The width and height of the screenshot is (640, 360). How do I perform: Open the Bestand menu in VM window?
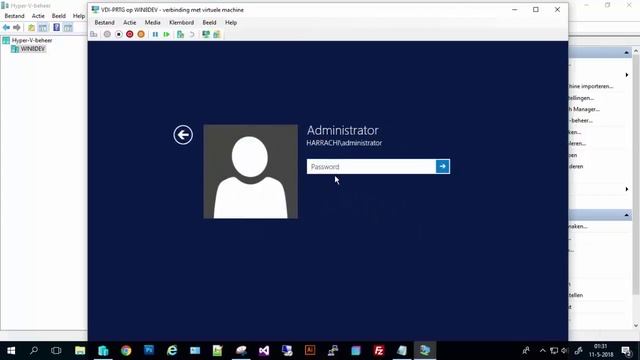[104, 22]
